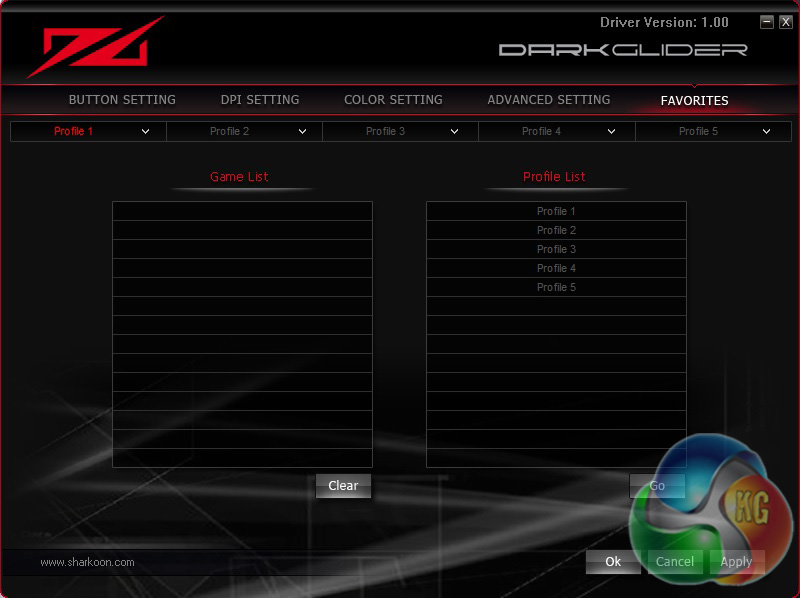The width and height of the screenshot is (800, 598).
Task: Cancel changes with the Cancel button
Action: (x=675, y=562)
